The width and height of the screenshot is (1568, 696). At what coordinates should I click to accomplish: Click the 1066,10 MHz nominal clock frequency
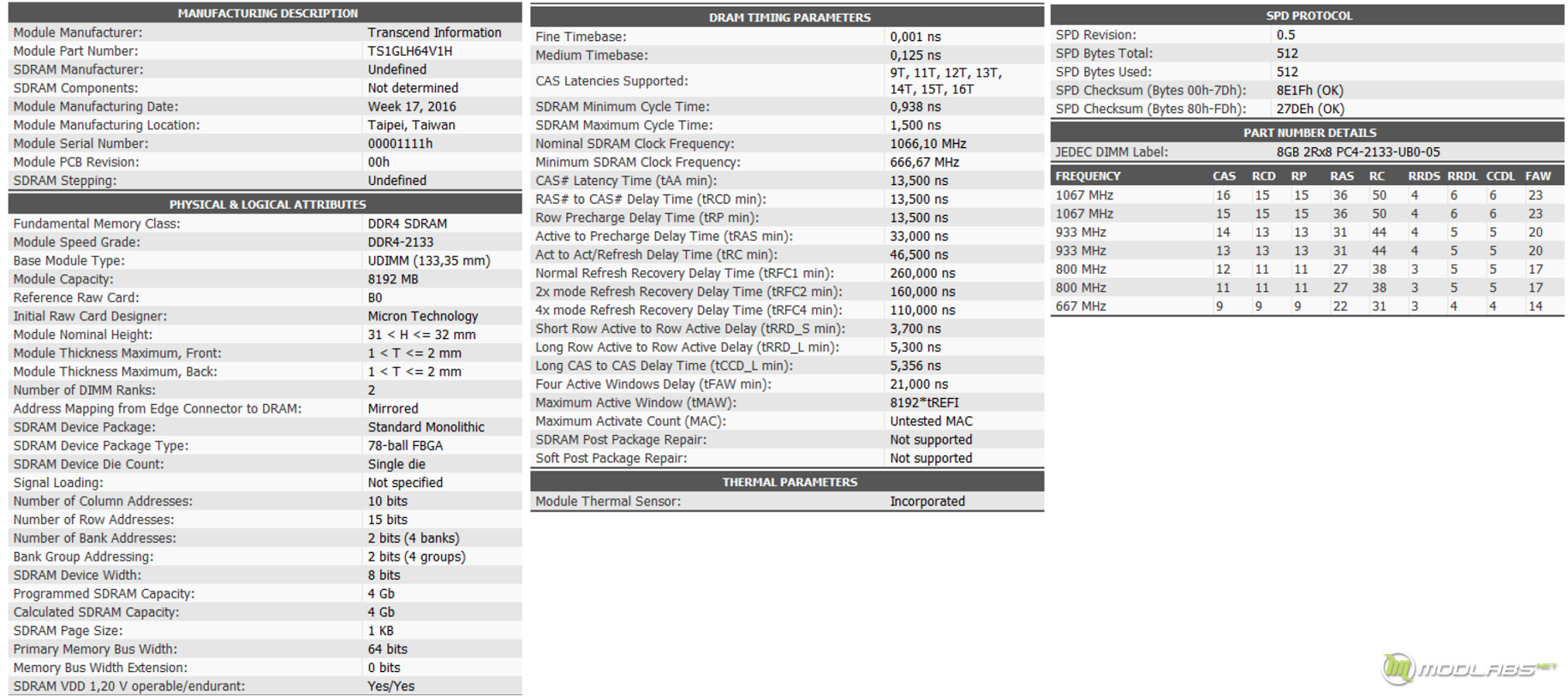coord(928,144)
